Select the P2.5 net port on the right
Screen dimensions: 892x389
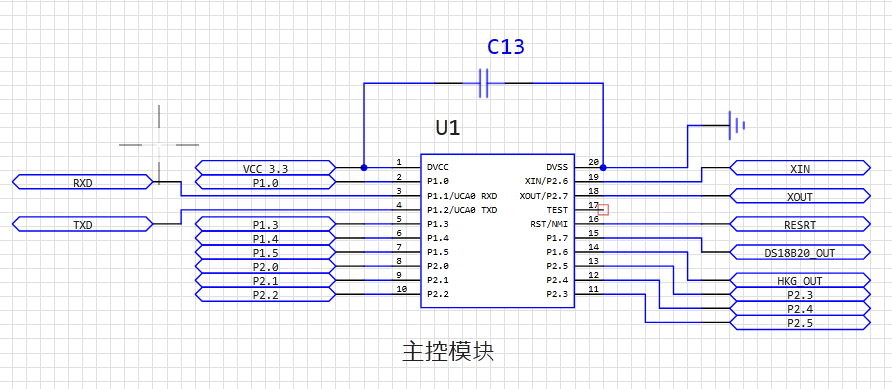[x=800, y=323]
